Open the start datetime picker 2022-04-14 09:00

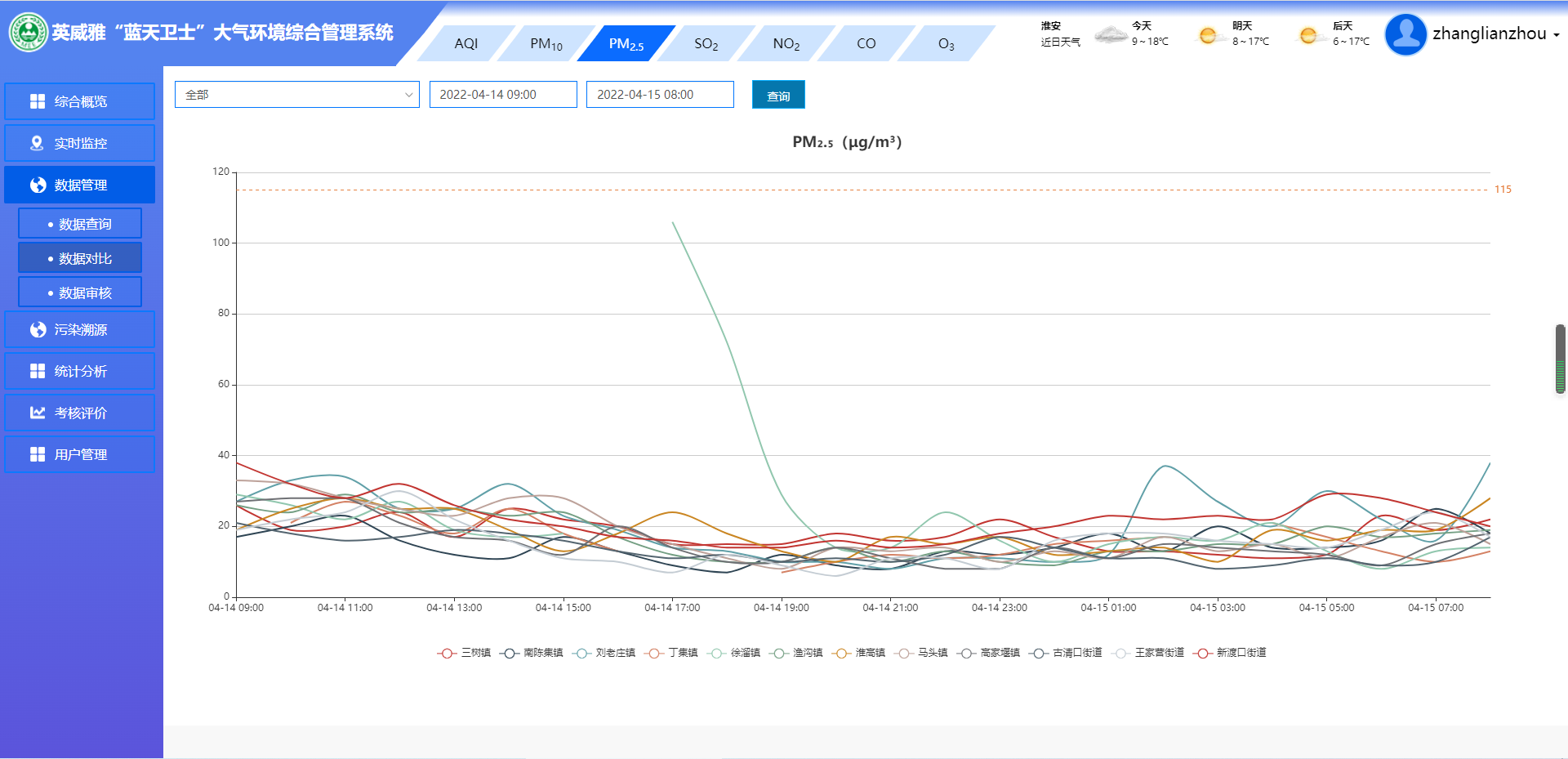click(x=502, y=95)
